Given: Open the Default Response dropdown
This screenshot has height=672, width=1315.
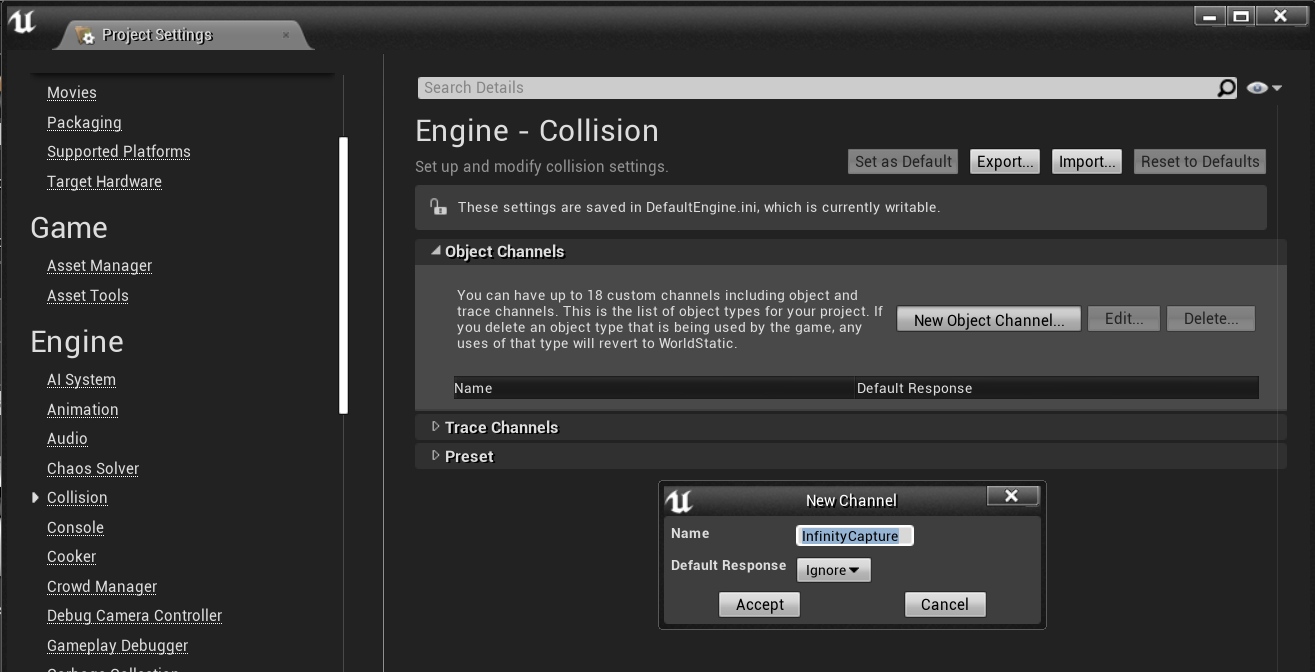Looking at the screenshot, I should tap(833, 570).
